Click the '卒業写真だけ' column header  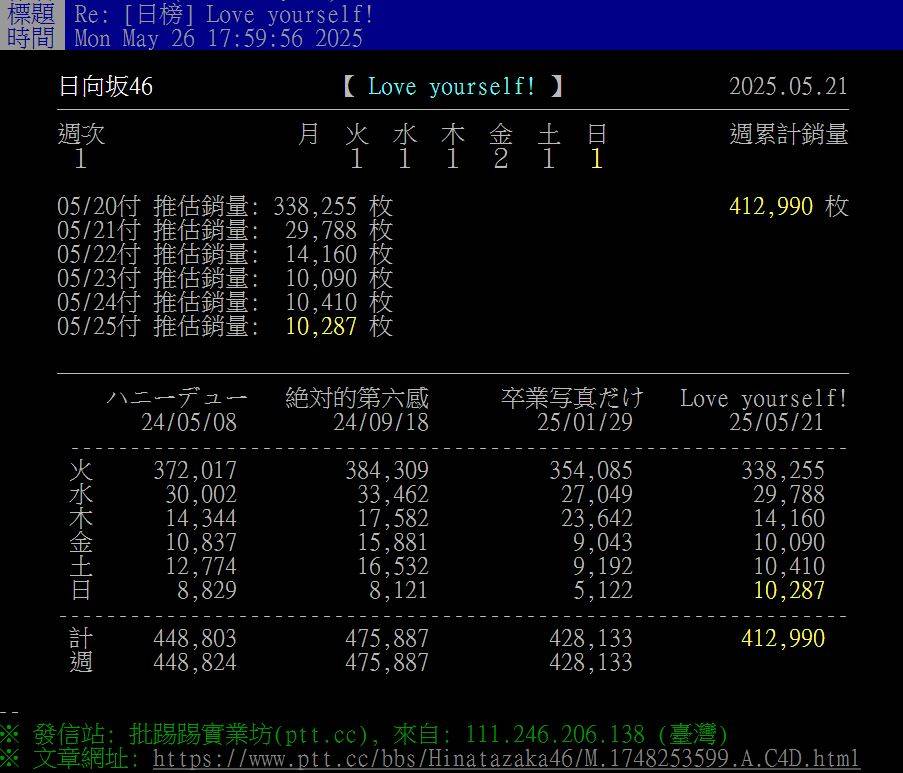pos(572,398)
